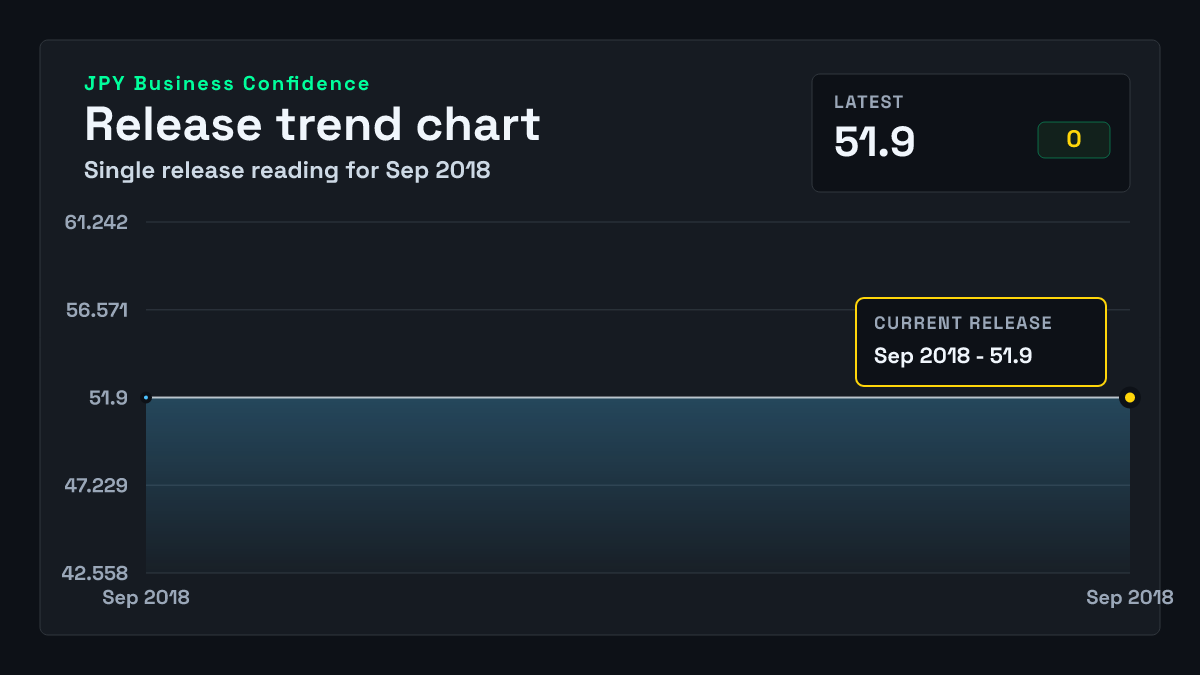Click the right Sep 2018 x-axis label
Screen dimensions: 1200x675
point(1130,598)
